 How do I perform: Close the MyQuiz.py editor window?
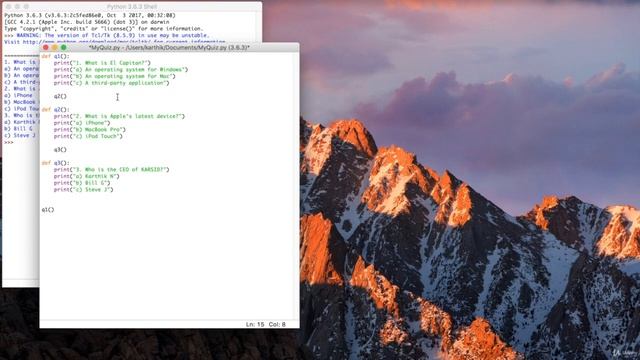(x=46, y=47)
